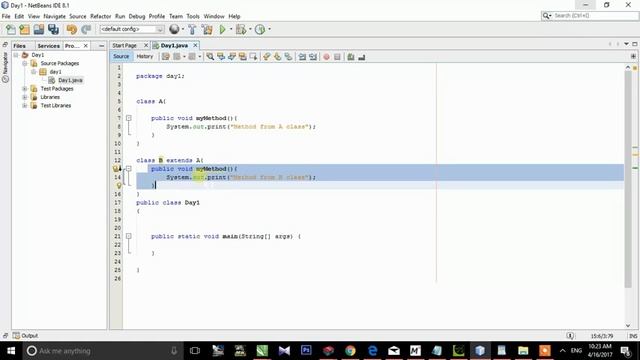640x360 pixels.
Task: Toggle Highlight Search in editor toolbar
Action: coord(242,57)
